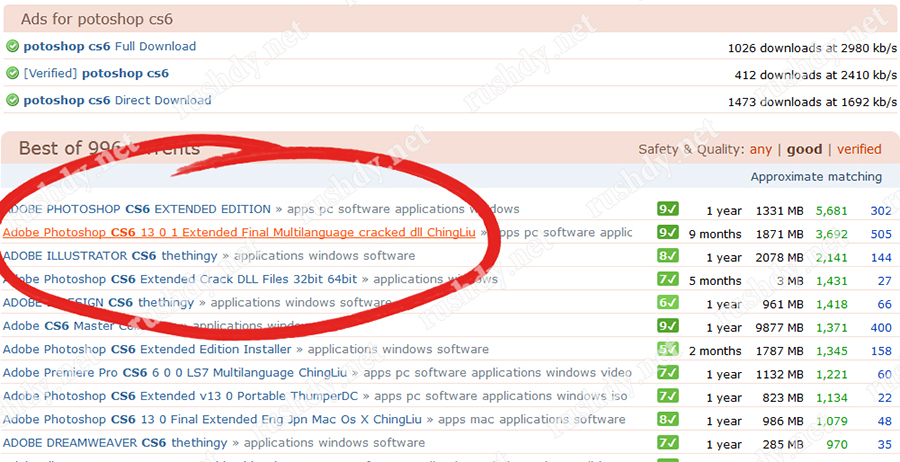Filter Safety & Quality by 'verified'

(859, 149)
